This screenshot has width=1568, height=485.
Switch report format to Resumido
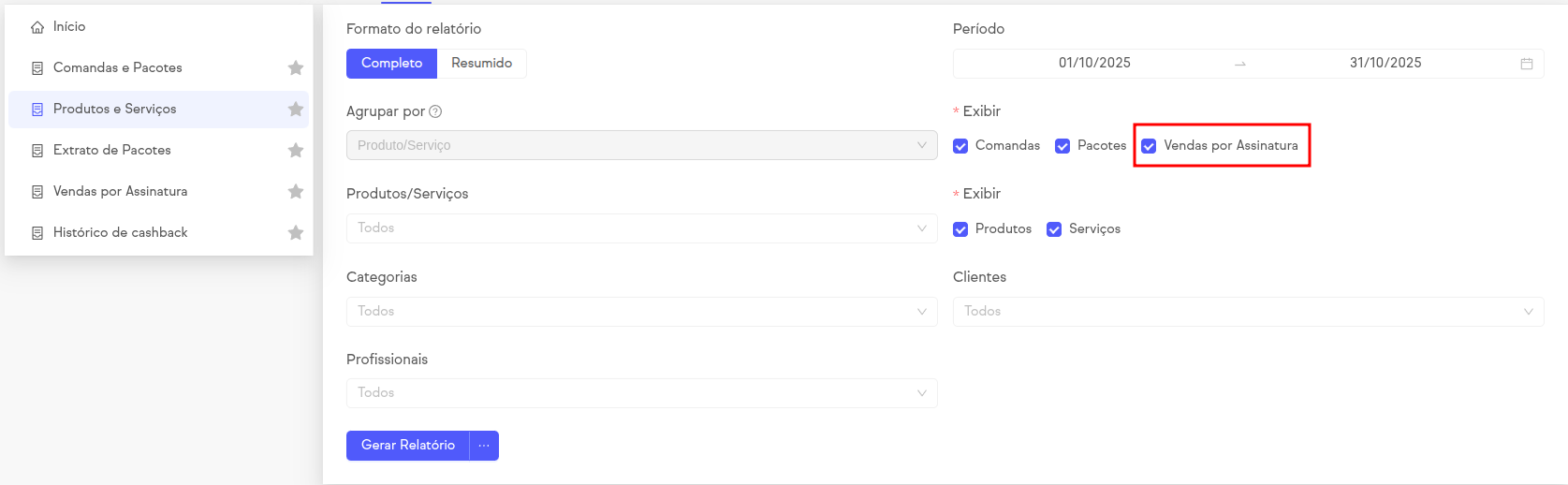(481, 63)
